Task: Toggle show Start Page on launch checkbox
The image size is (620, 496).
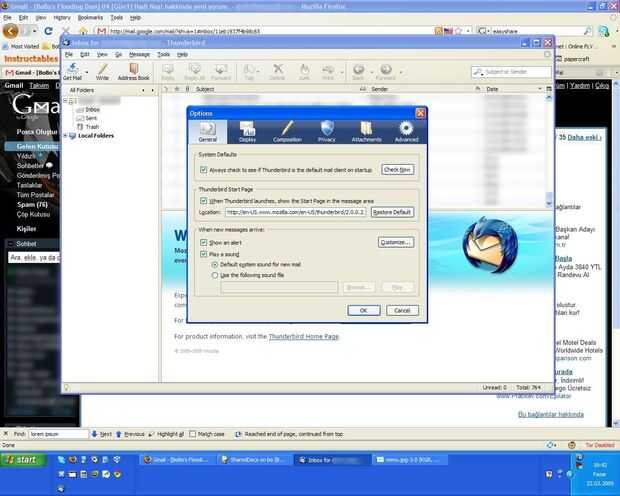Action: (204, 201)
